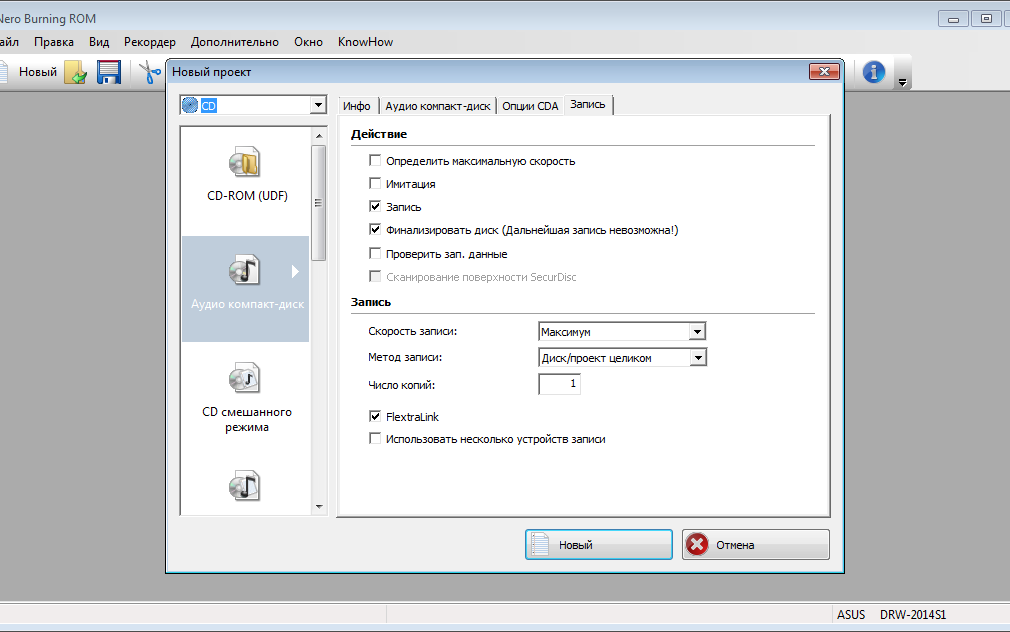Toggle the FlextraLink checkbox
The width and height of the screenshot is (1010, 632).
point(375,416)
